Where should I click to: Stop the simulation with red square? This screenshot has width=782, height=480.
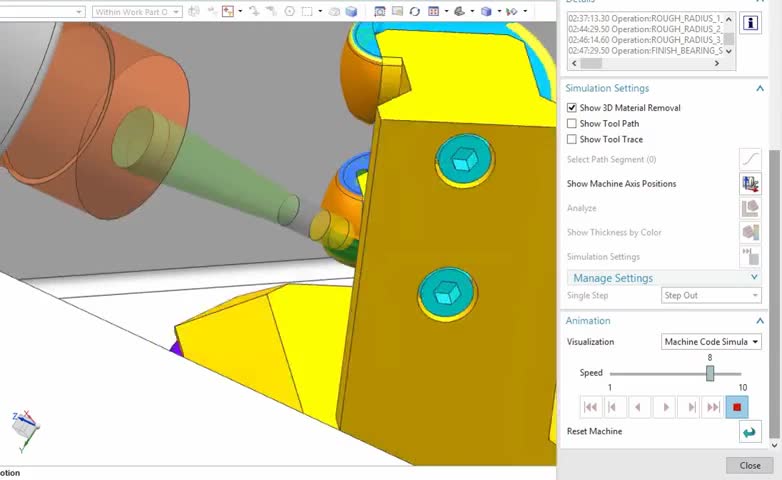[x=737, y=407]
